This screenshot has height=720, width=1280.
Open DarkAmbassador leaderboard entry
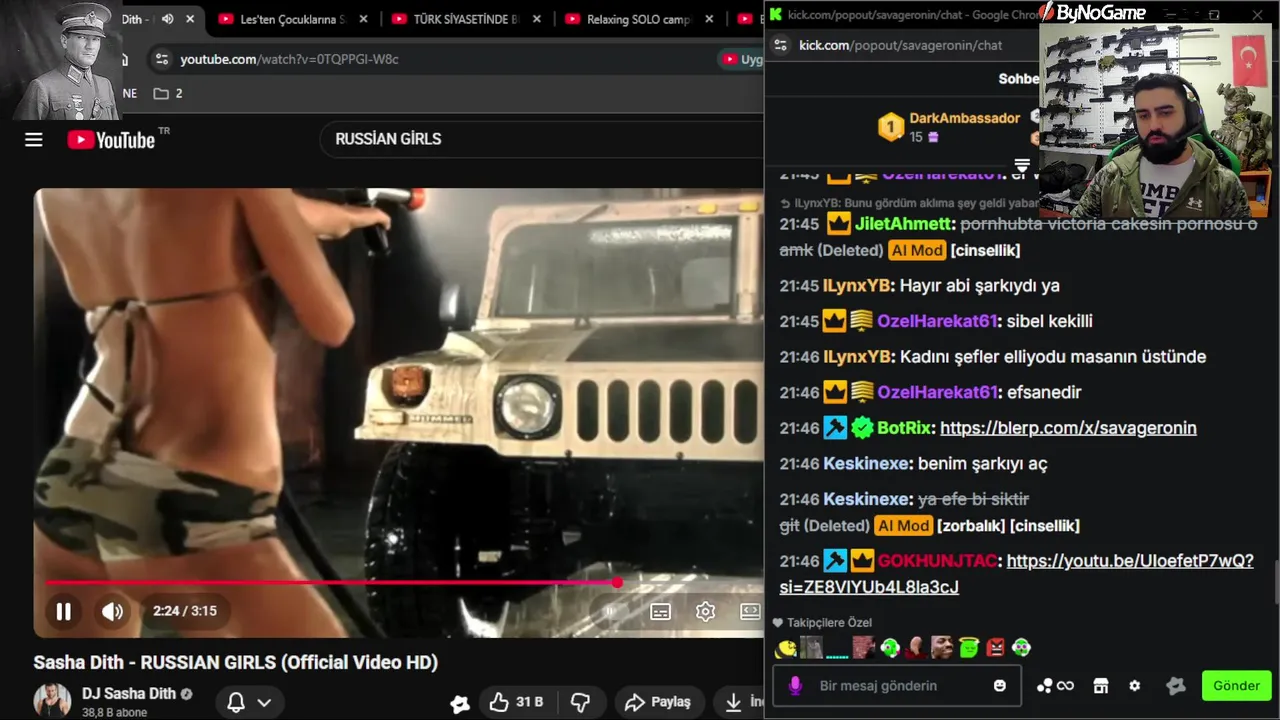click(950, 127)
